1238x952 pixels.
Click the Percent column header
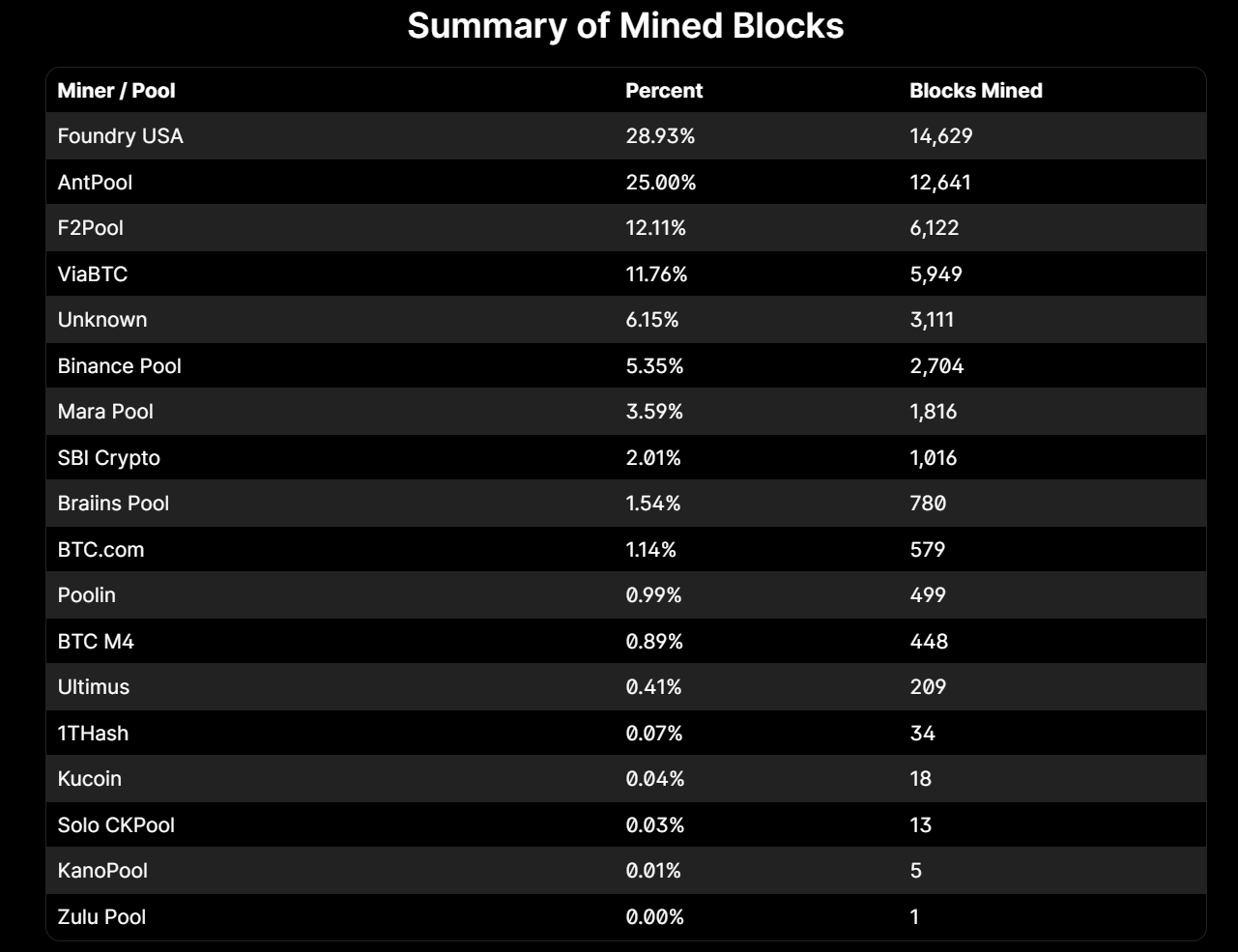pos(664,91)
